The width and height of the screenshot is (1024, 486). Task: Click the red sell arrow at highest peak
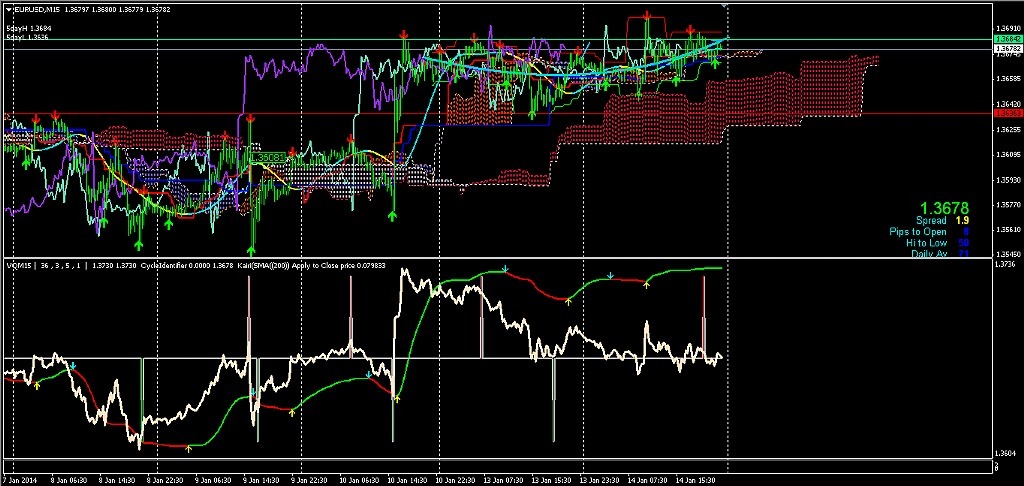(648, 17)
